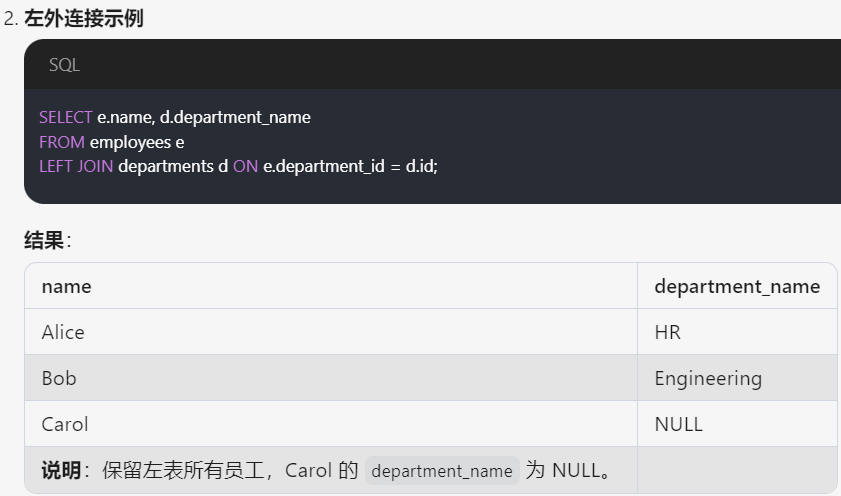Click "employees e" in the code block
Image resolution: width=841 pixels, height=496 pixels.
[137, 142]
